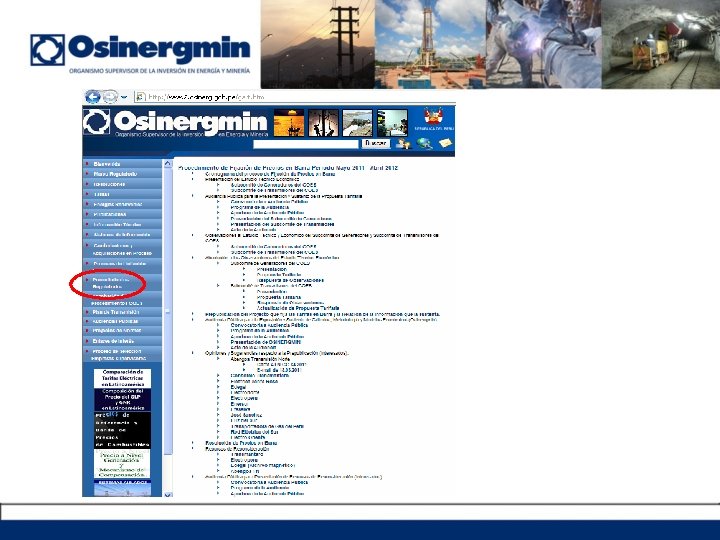Open the black Banda de Precios de Combustibles banner
The height and width of the screenshot is (540, 720).
pos(123,430)
